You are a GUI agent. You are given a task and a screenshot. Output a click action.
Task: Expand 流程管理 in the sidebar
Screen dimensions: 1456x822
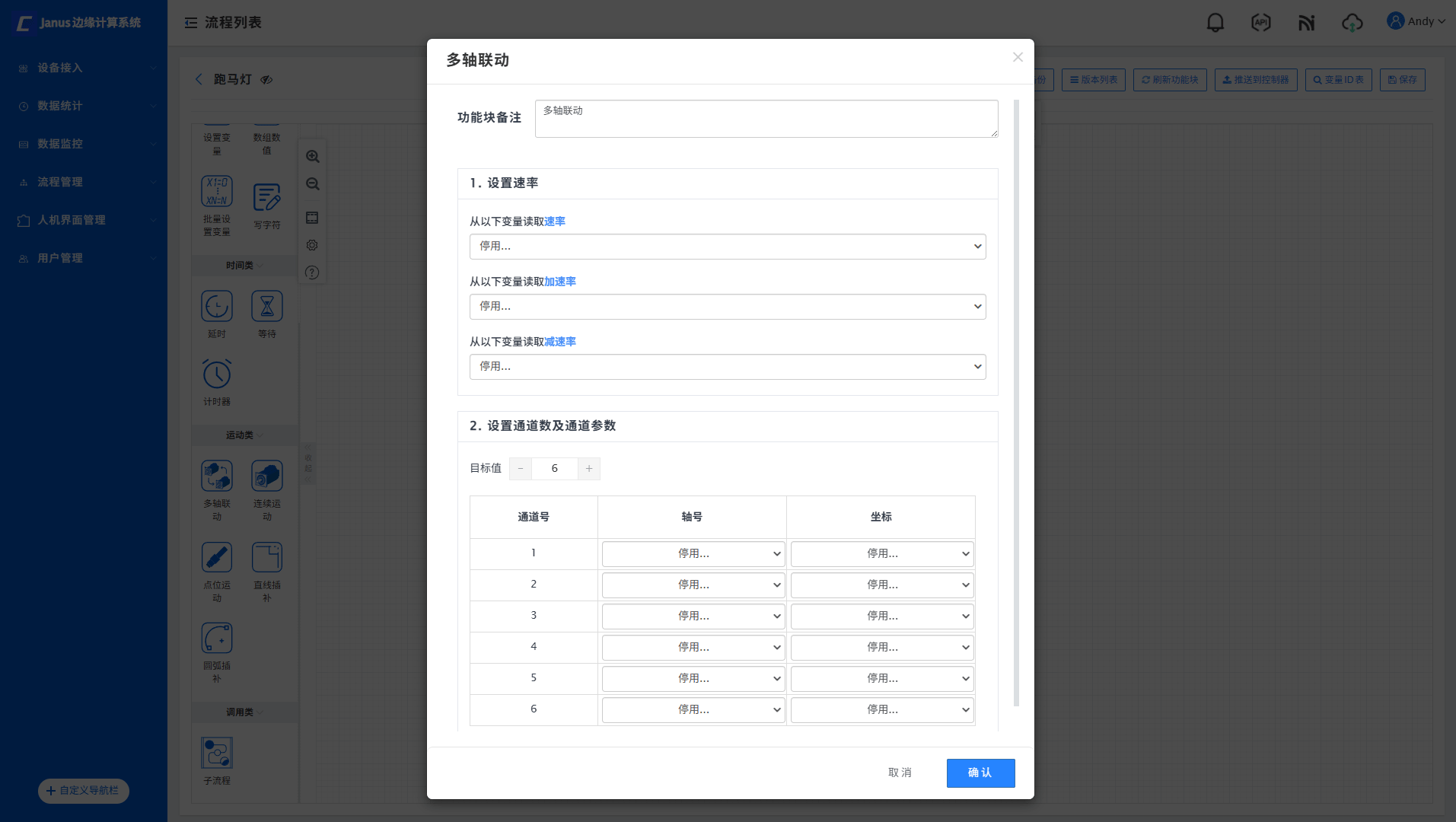click(84, 182)
